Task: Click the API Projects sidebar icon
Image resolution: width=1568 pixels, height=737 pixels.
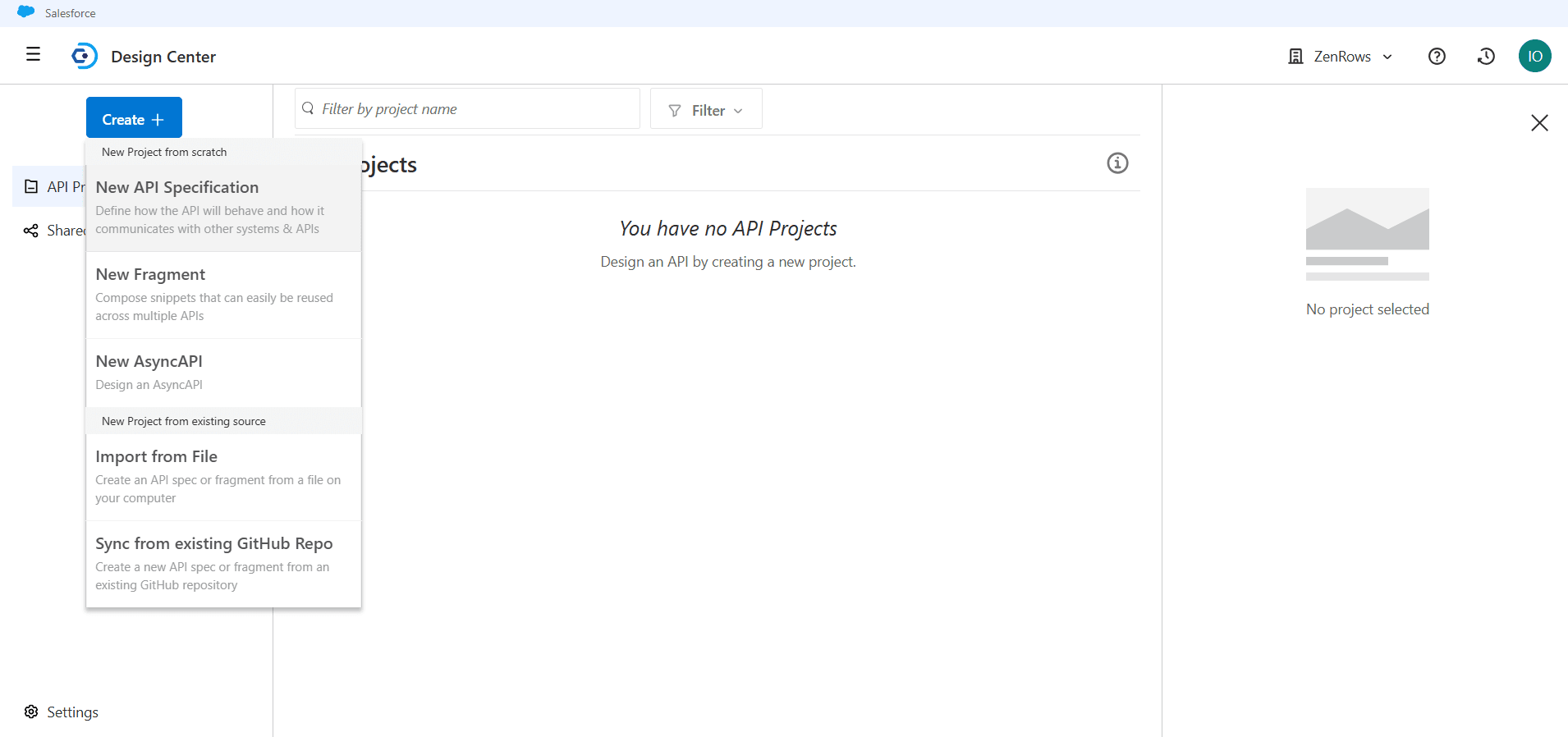Action: [31, 186]
